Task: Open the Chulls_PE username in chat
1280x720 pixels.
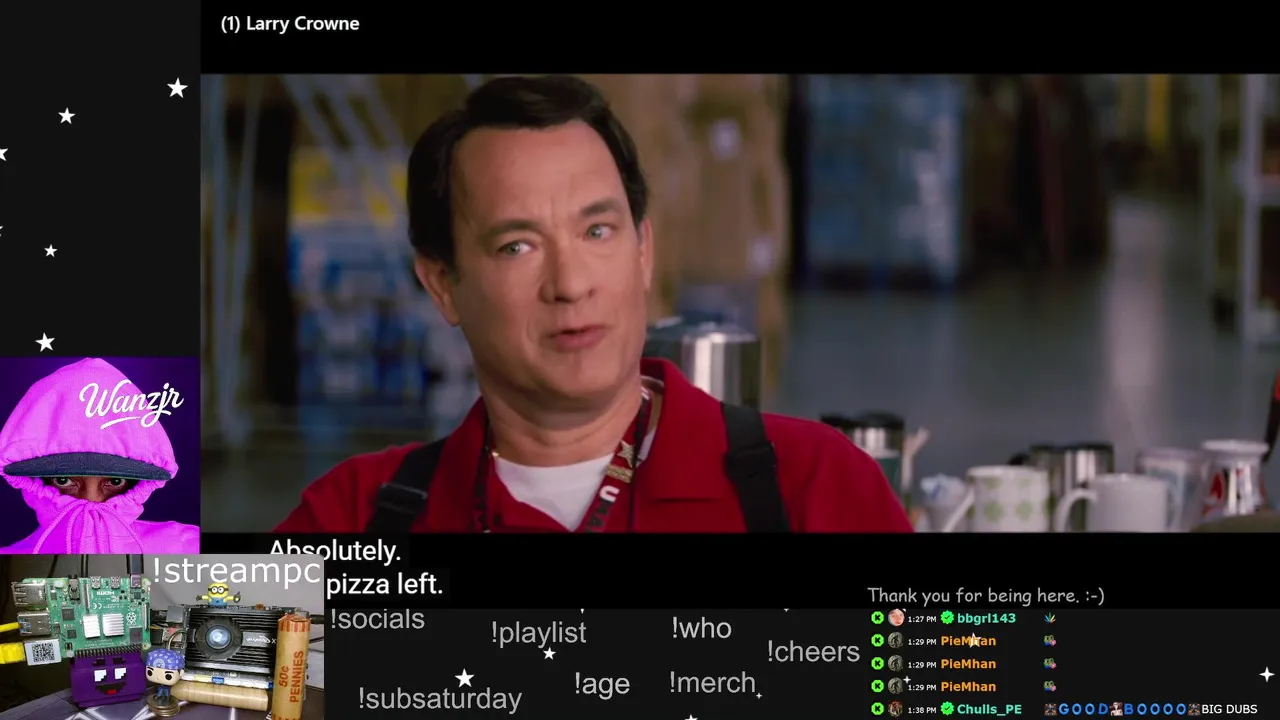Action: 989,709
